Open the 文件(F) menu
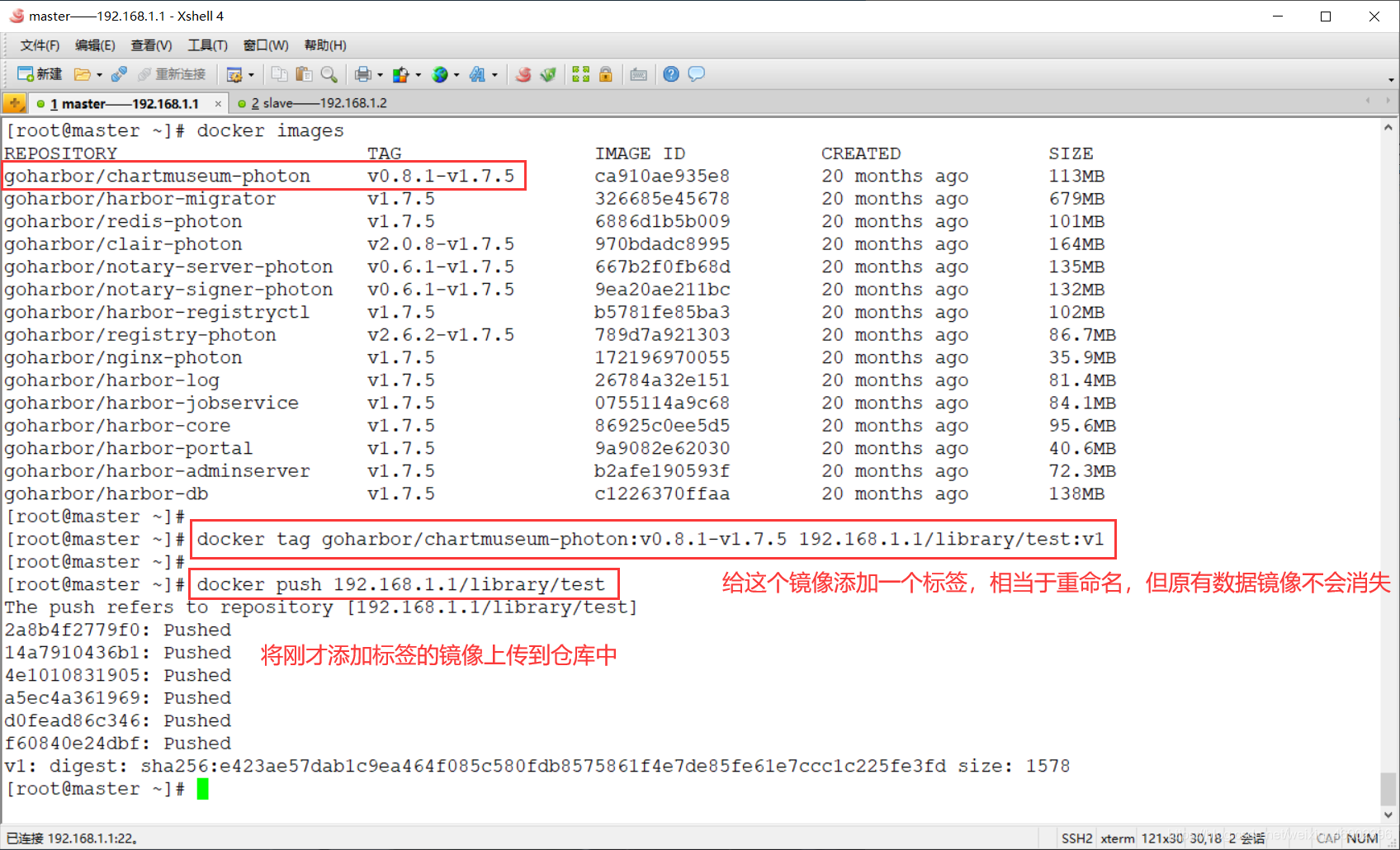 tap(40, 45)
